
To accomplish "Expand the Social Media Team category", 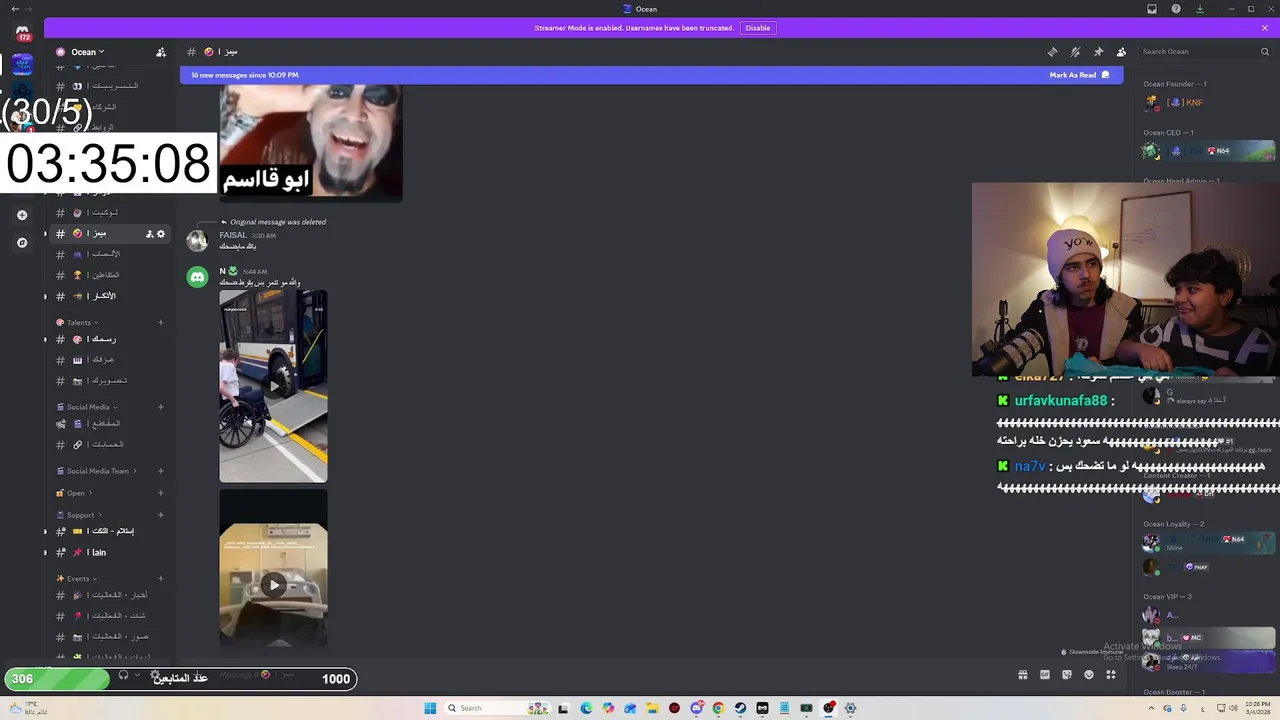I will pyautogui.click(x=96, y=471).
